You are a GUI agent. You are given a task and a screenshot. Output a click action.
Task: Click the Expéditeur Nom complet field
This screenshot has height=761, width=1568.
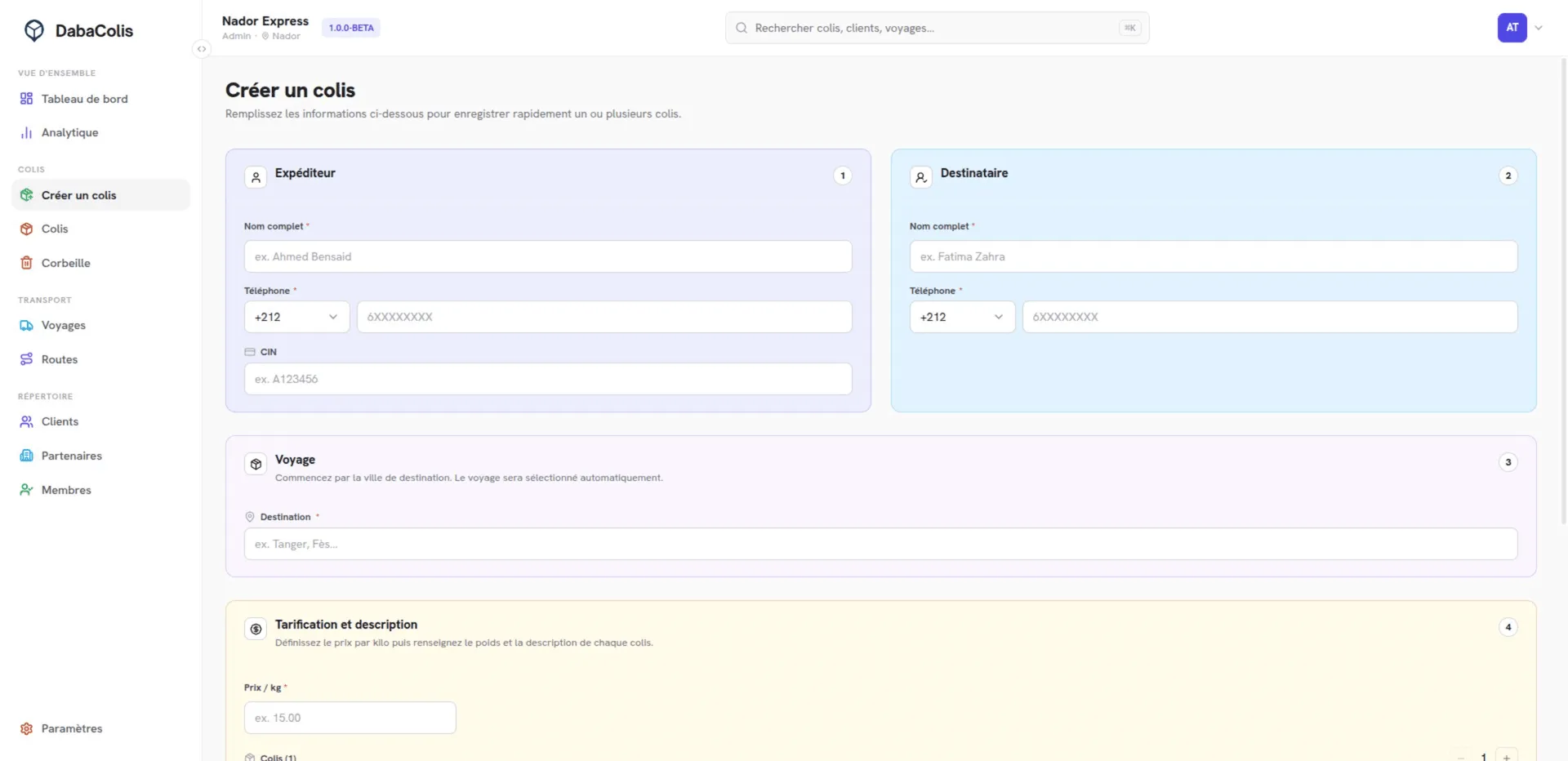(x=548, y=256)
